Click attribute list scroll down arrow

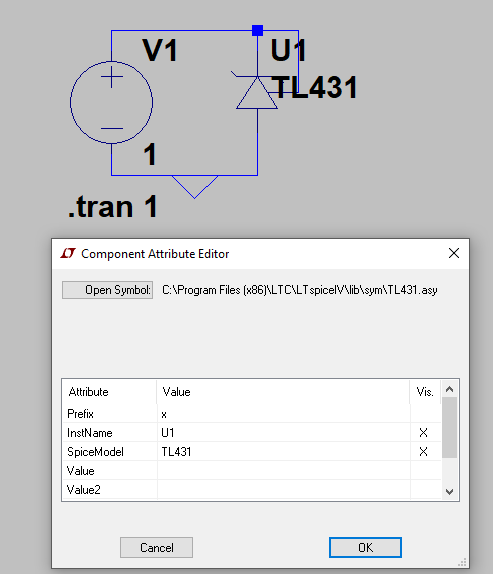449,492
